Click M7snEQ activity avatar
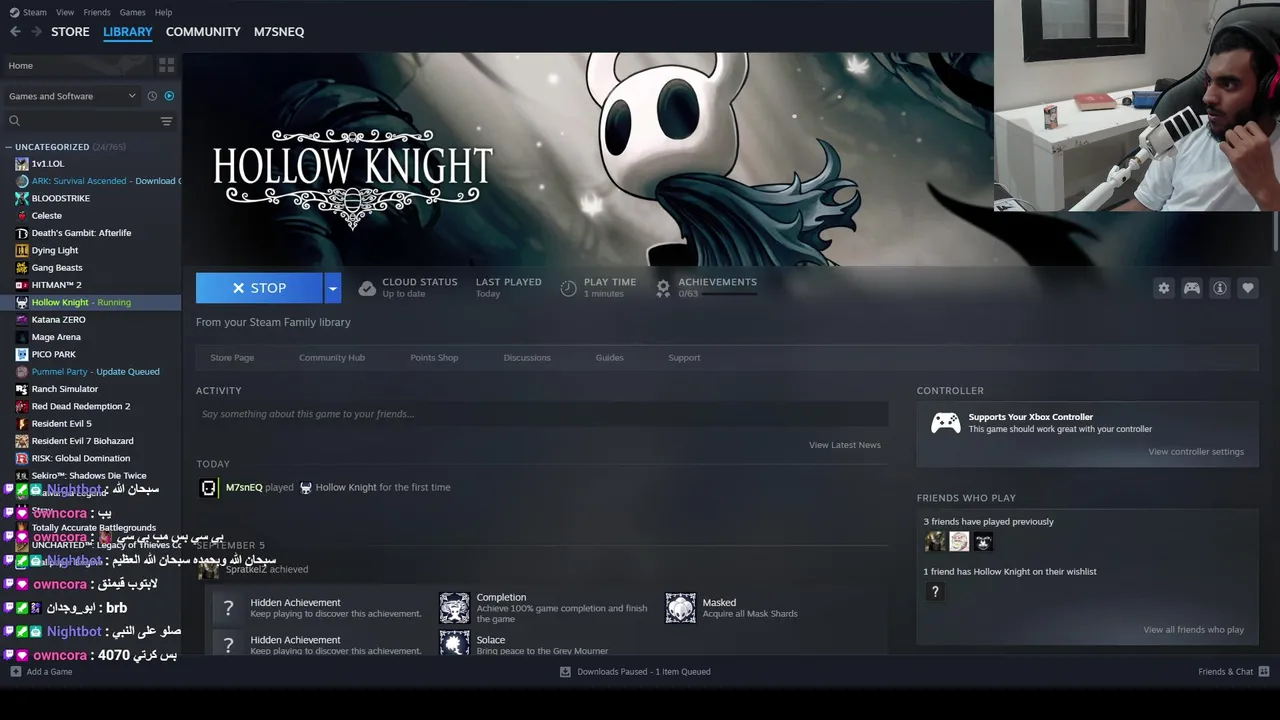The image size is (1280, 720). pyautogui.click(x=208, y=487)
